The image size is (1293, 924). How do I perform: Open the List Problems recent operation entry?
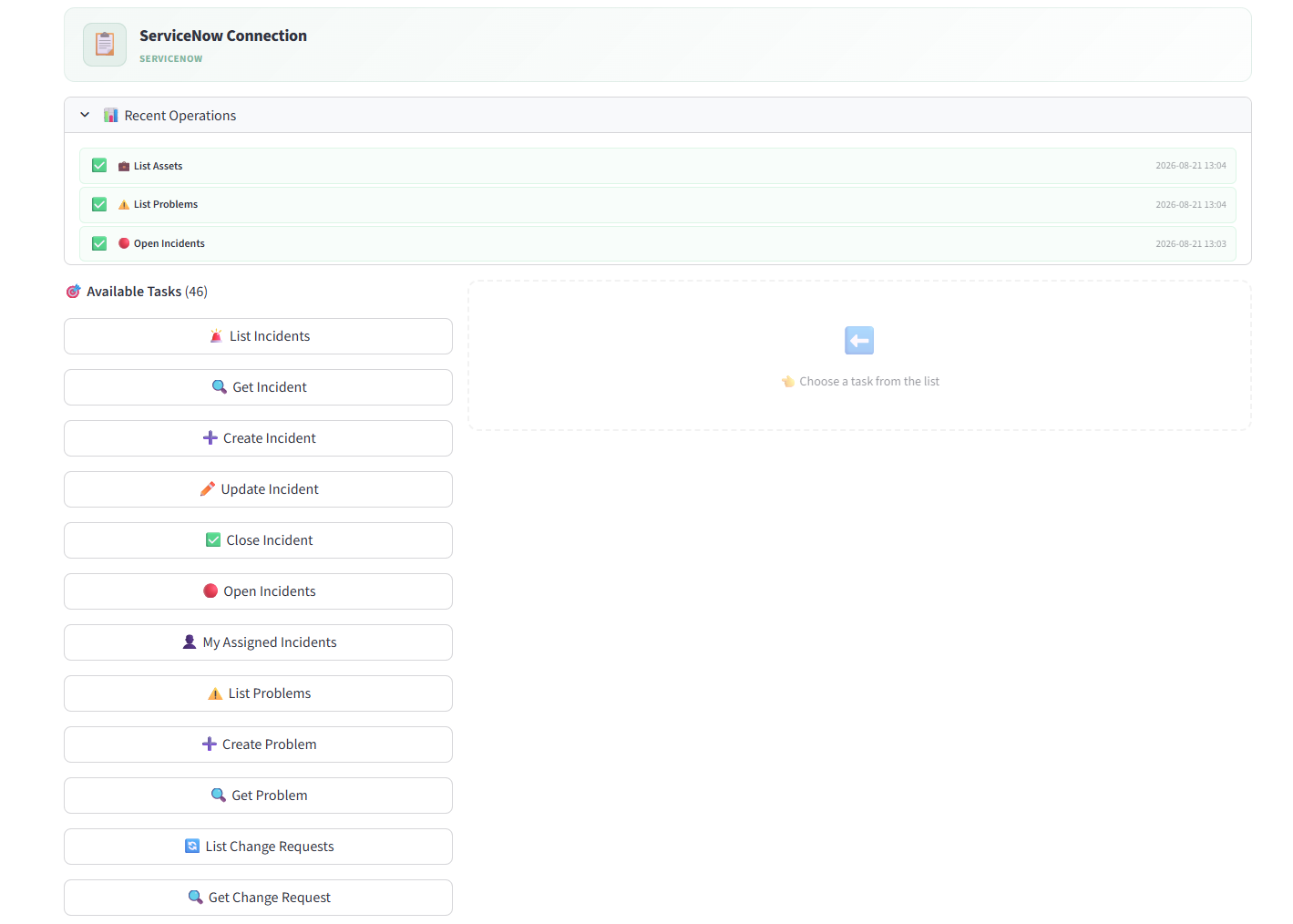click(x=657, y=204)
